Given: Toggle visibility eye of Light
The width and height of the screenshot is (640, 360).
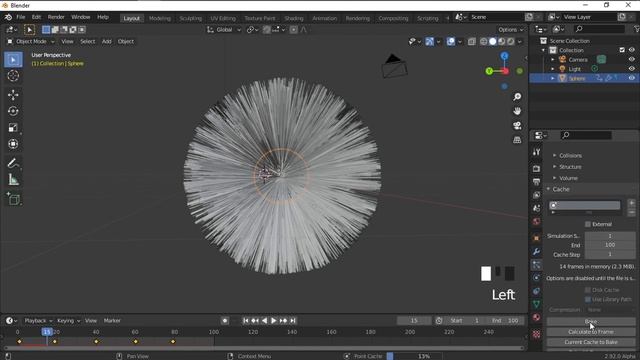Looking at the screenshot, I should point(631,69).
